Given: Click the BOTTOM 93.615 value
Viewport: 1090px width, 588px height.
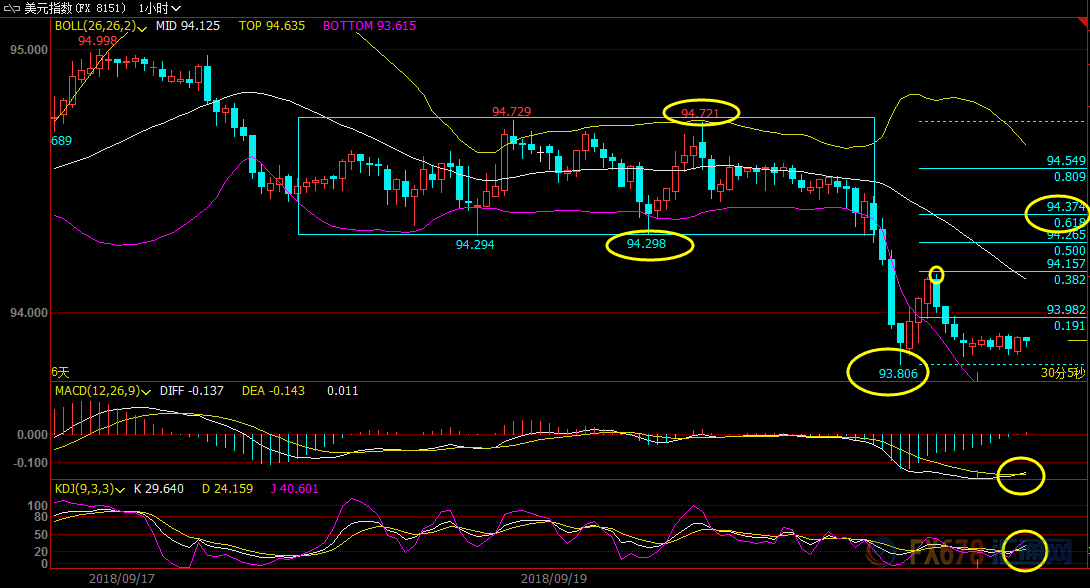Looking at the screenshot, I should (x=369, y=26).
